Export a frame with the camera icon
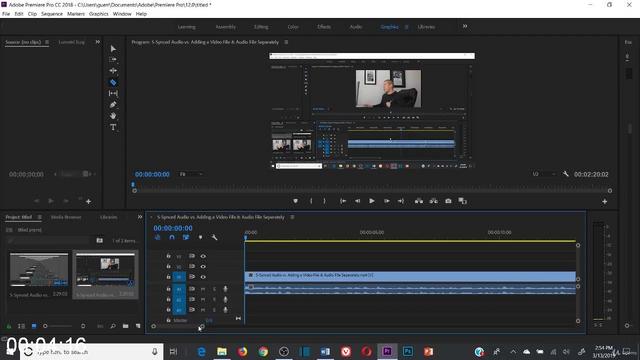This screenshot has height=360, width=640. [x=448, y=201]
